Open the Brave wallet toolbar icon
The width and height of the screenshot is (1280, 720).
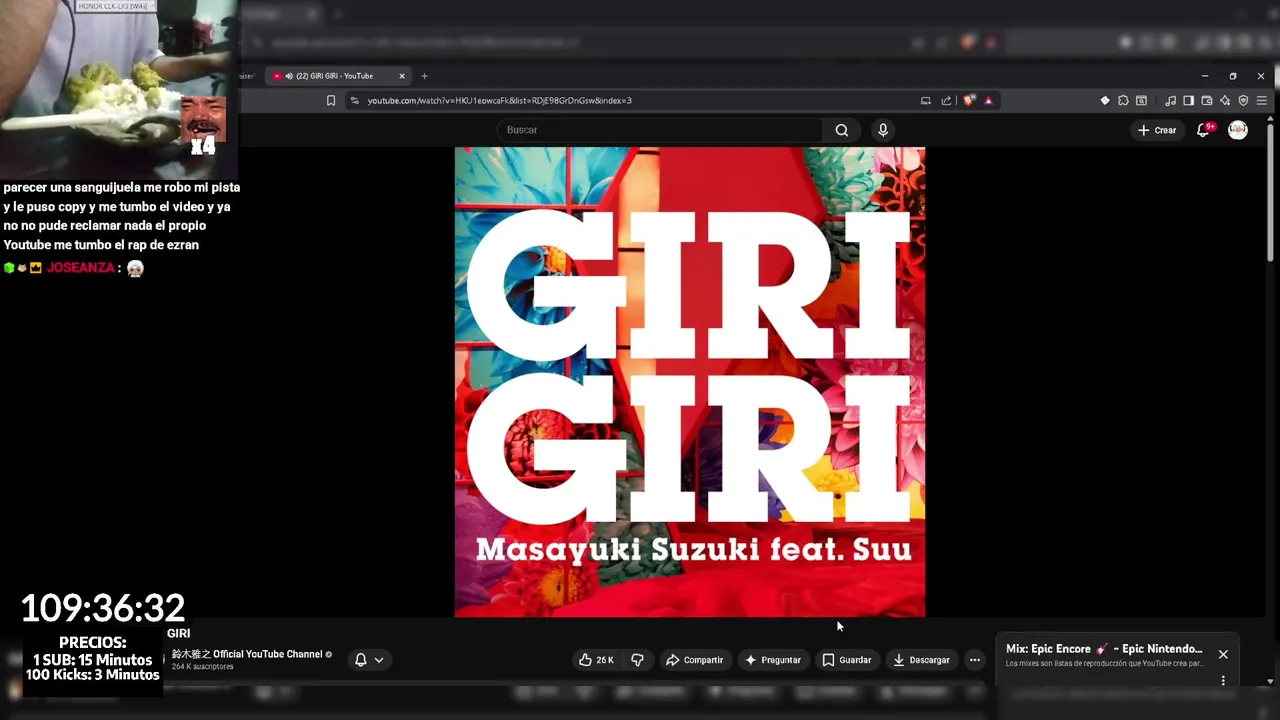tap(1207, 100)
